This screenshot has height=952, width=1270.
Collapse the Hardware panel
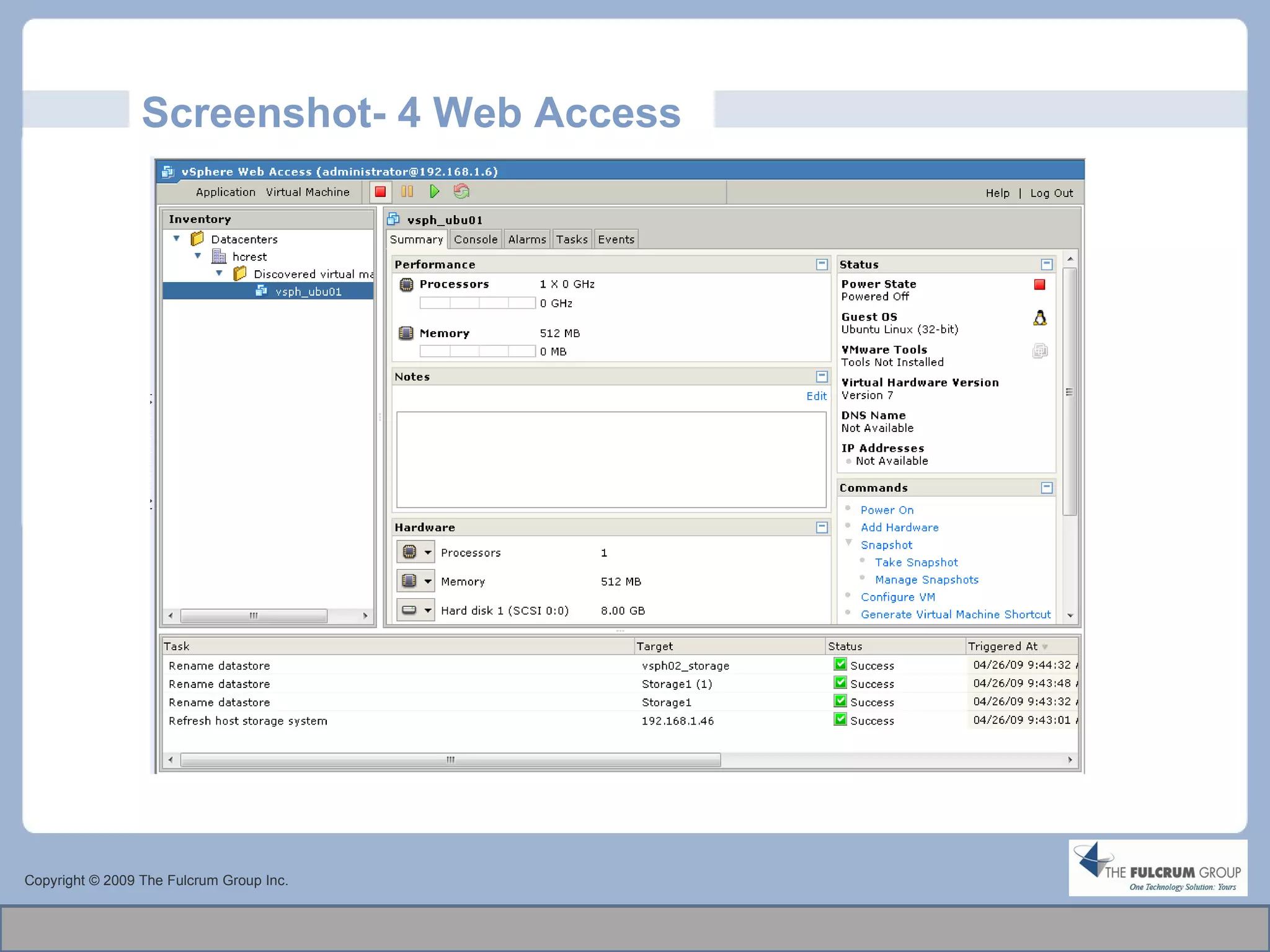point(822,527)
